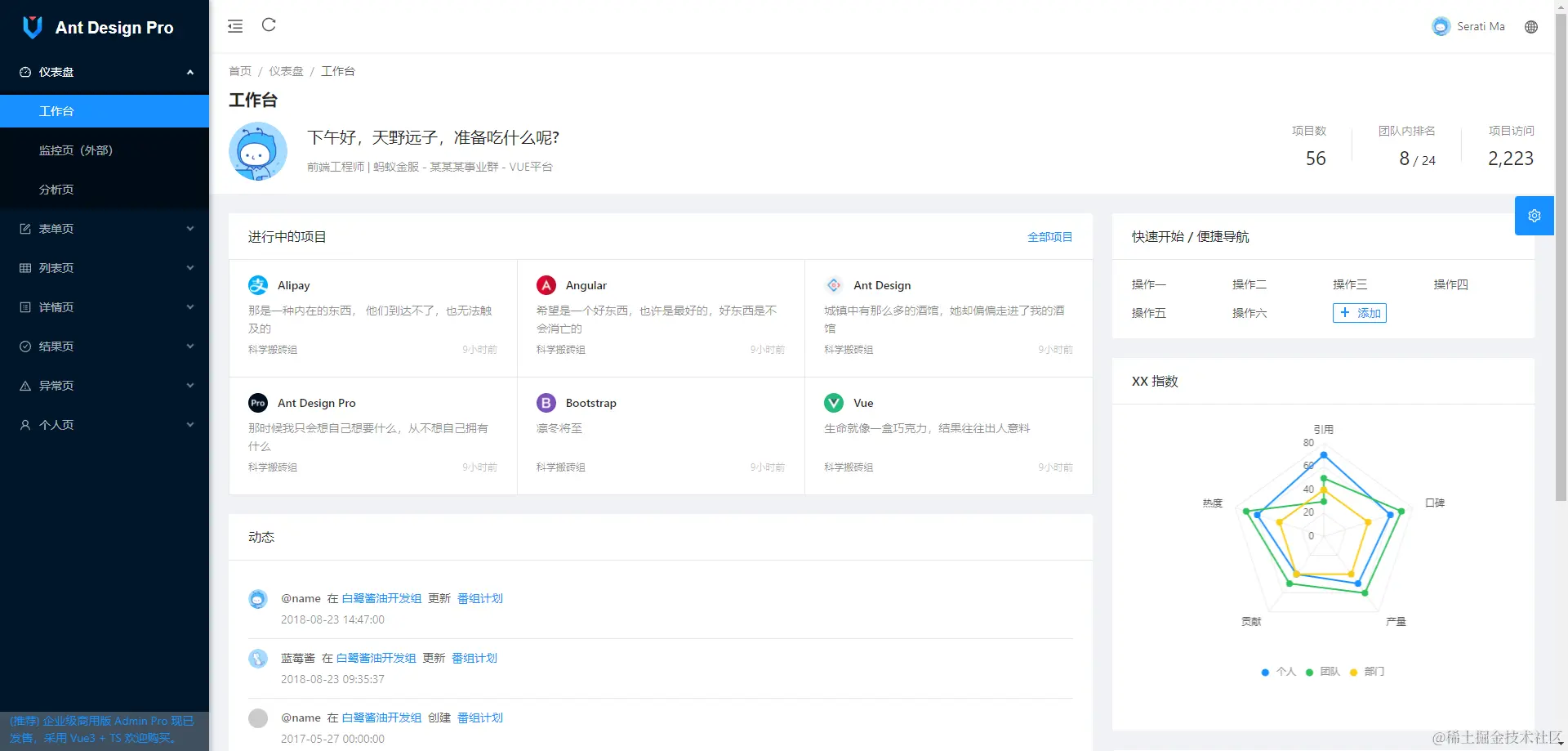
Task: Click the 操作四 shortcut link
Action: [x=1450, y=284]
